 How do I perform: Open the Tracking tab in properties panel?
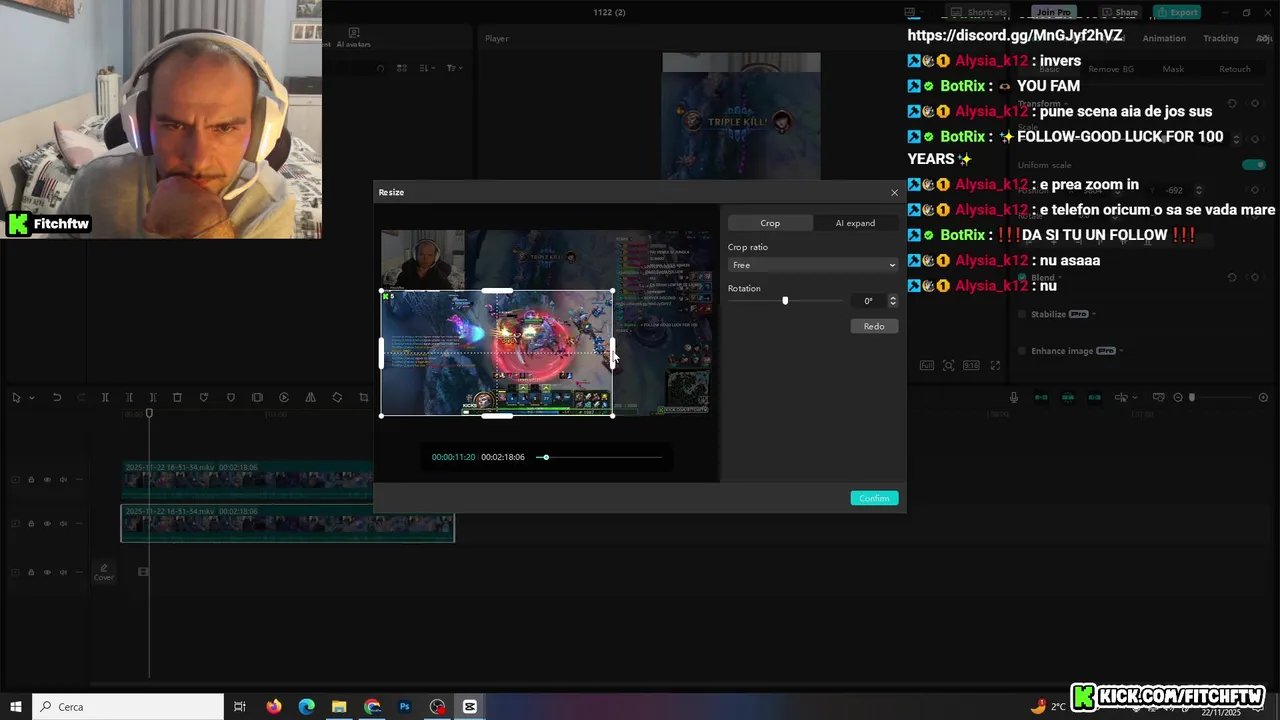[x=1220, y=38]
